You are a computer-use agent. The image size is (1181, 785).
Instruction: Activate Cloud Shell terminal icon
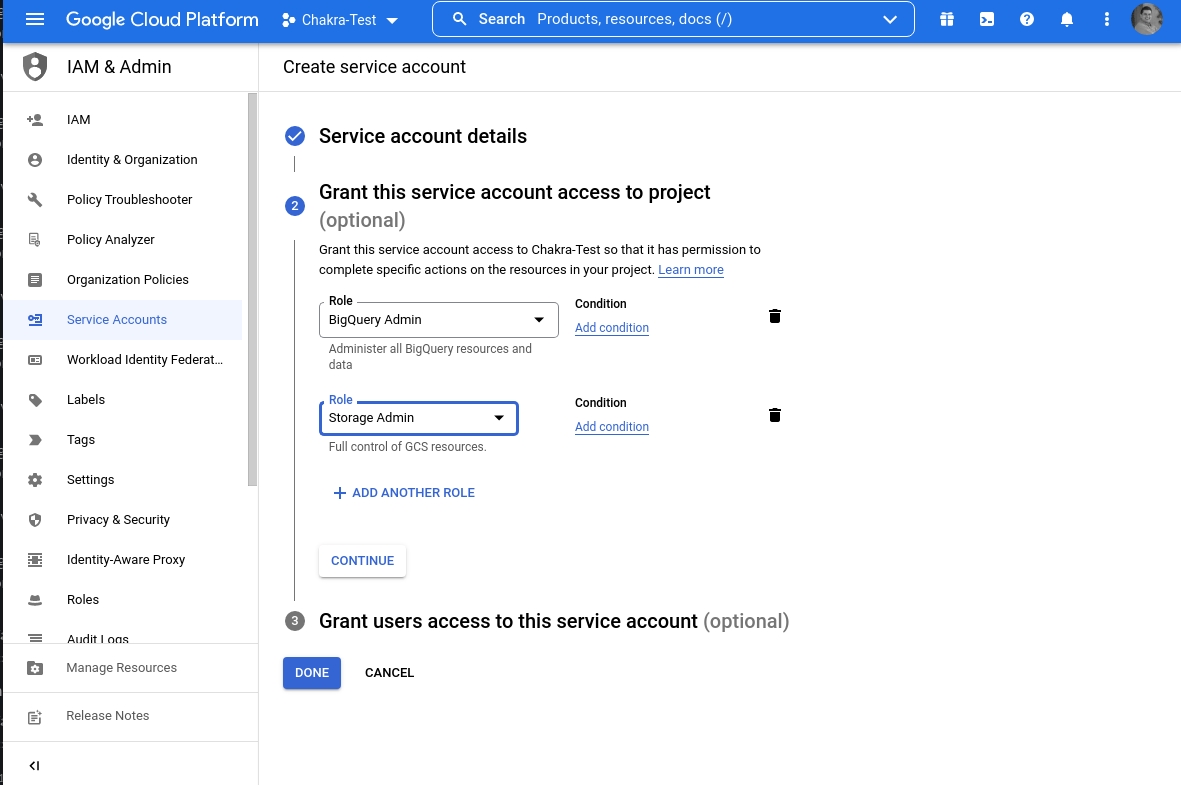(x=987, y=19)
